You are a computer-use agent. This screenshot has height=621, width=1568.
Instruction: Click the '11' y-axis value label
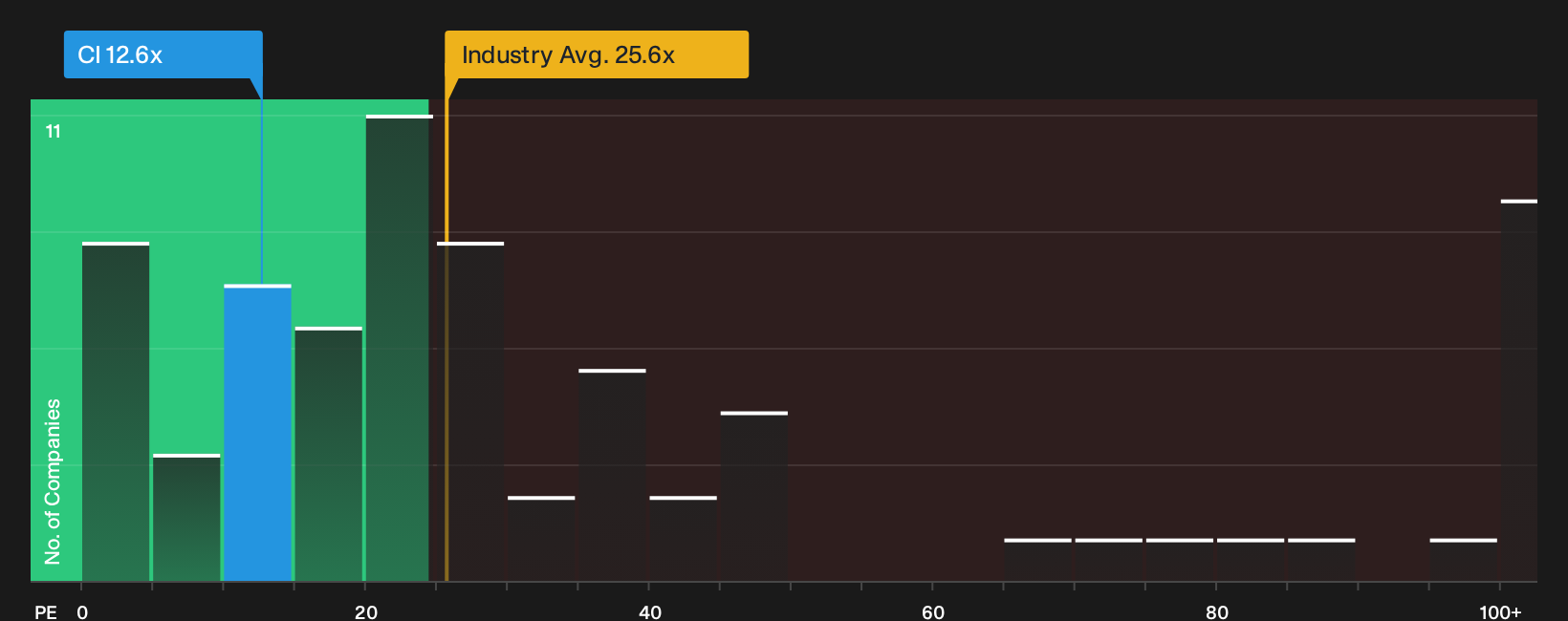pyautogui.click(x=54, y=132)
